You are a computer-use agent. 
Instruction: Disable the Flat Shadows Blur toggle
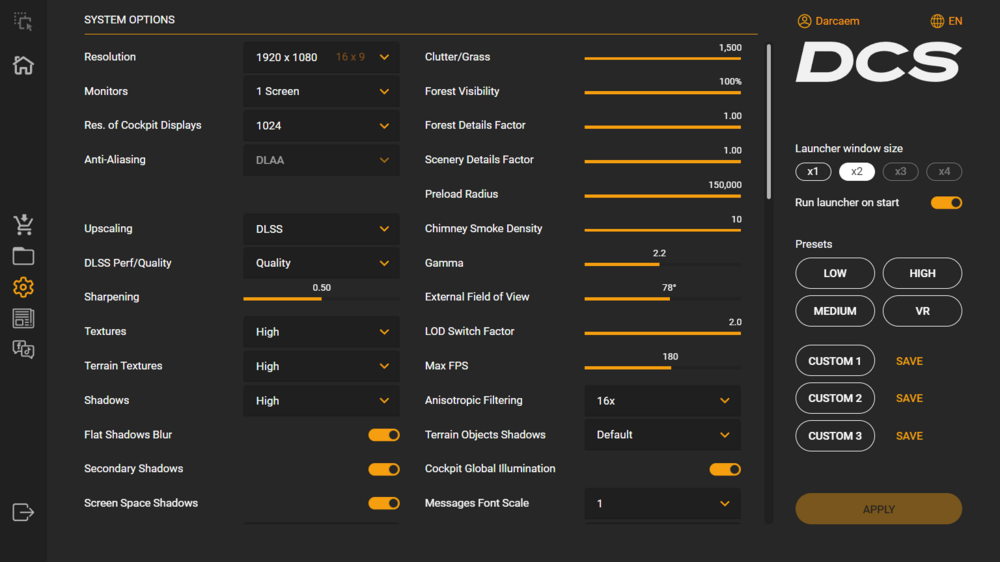pyautogui.click(x=384, y=435)
